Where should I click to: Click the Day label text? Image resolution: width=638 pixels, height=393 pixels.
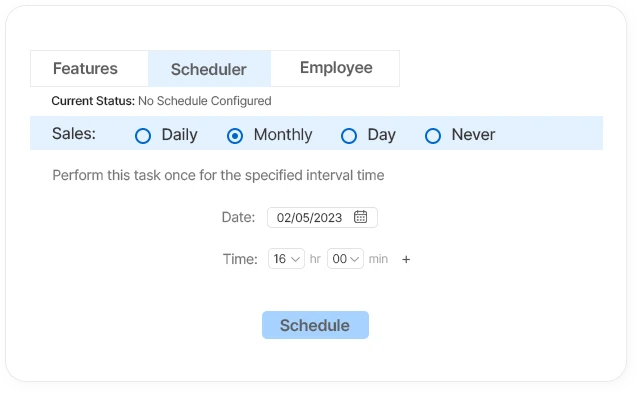pos(381,135)
